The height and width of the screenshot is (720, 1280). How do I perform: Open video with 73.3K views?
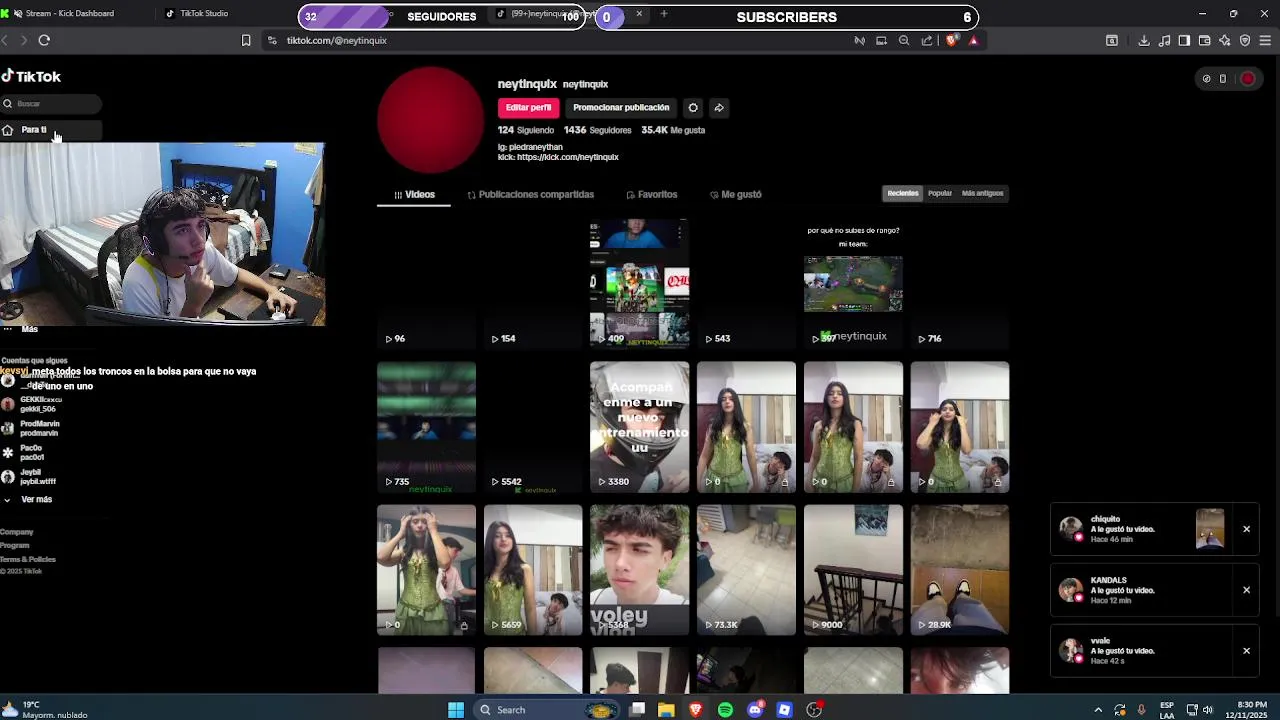746,570
